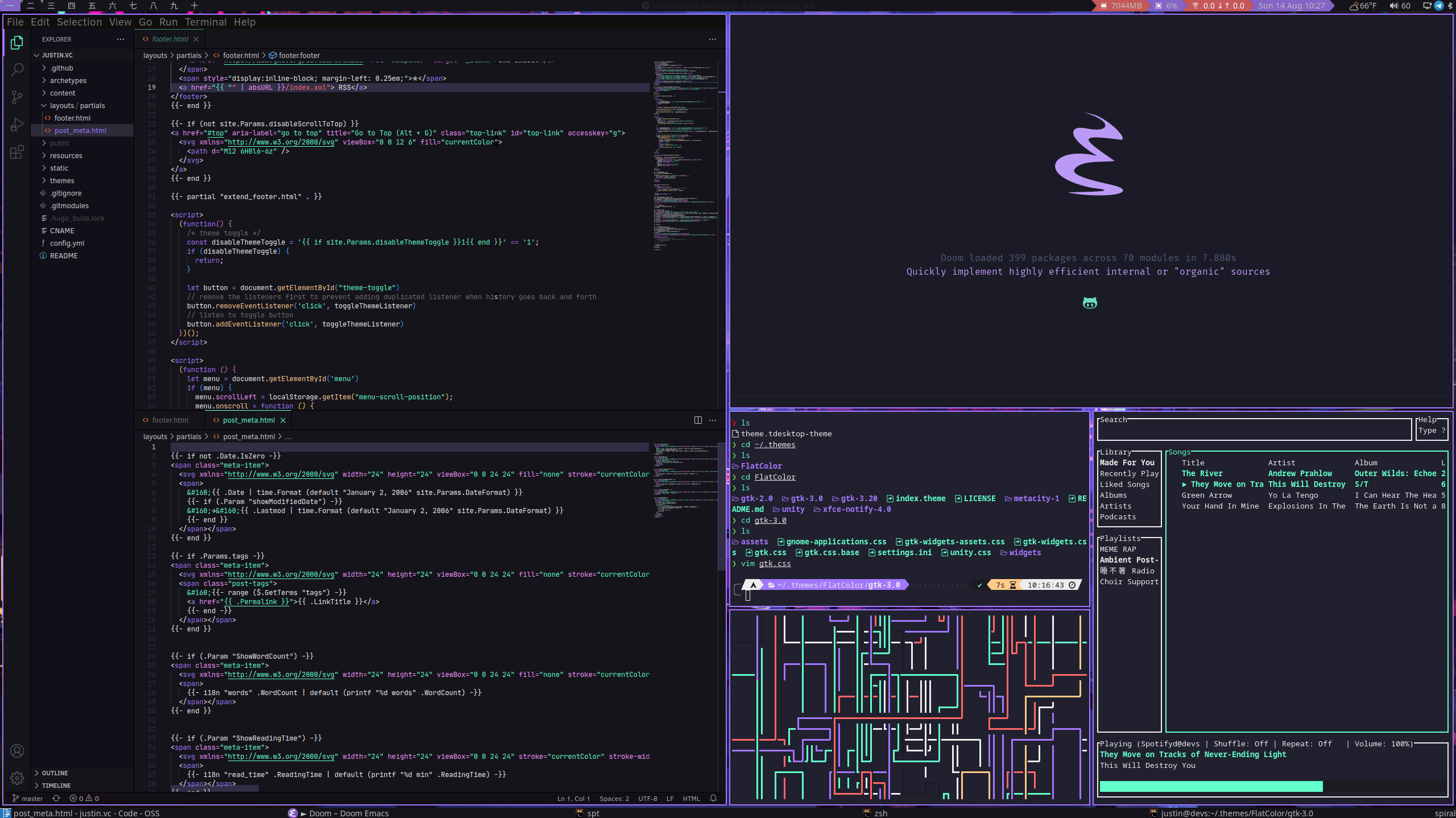Expand the .github folder
Screen dimensions: 1456x818
[61, 68]
